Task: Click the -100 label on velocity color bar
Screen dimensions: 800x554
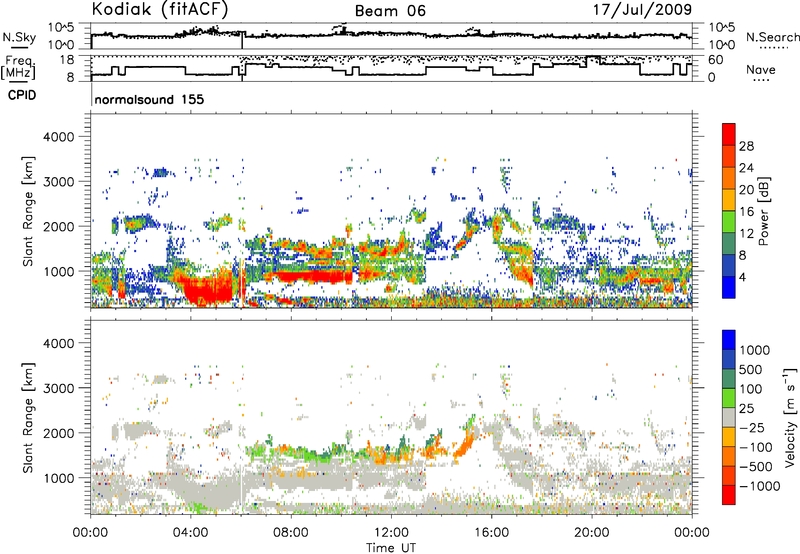Action: [756, 447]
